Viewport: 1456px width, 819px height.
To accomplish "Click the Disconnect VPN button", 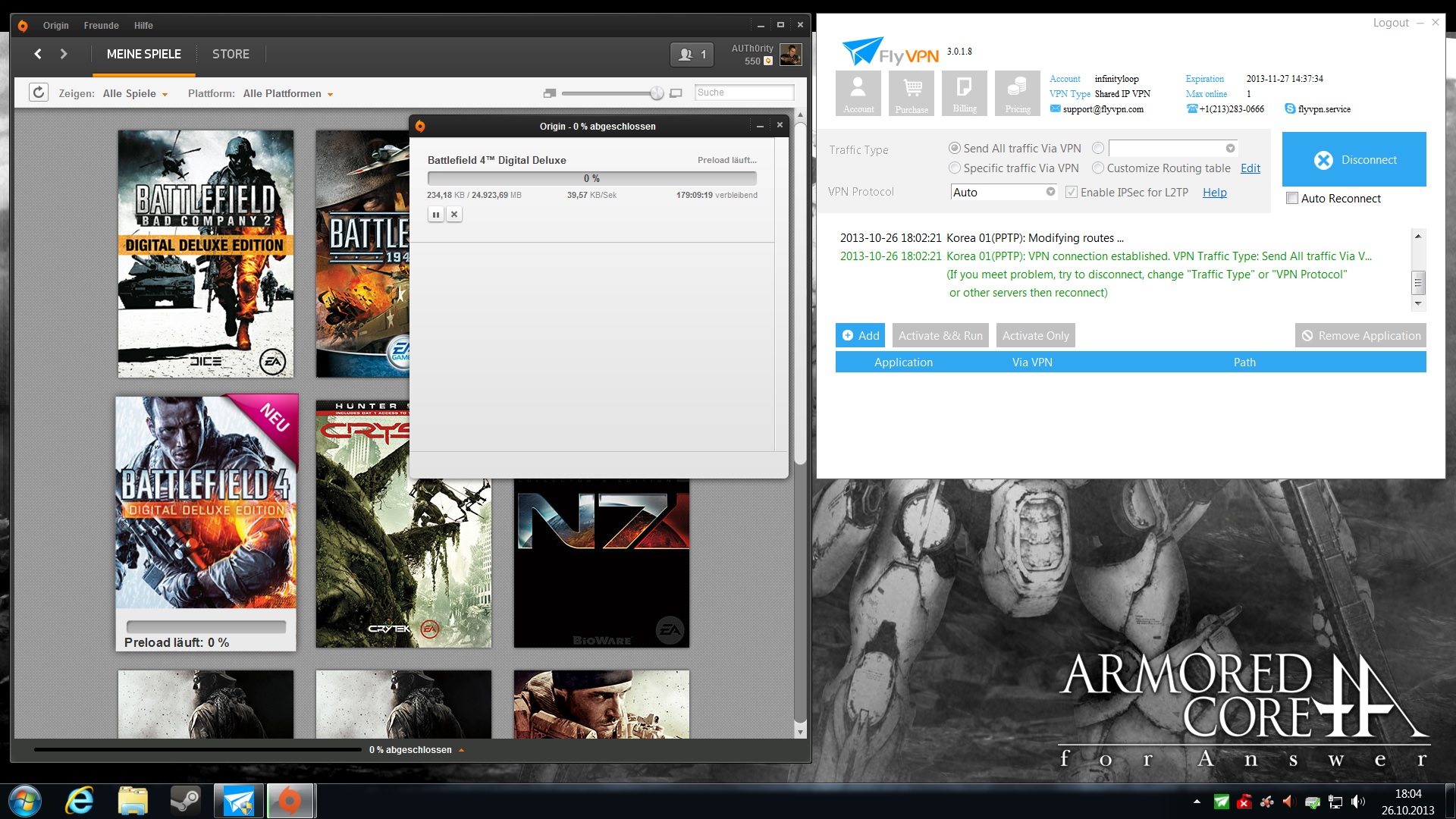I will [1354, 159].
